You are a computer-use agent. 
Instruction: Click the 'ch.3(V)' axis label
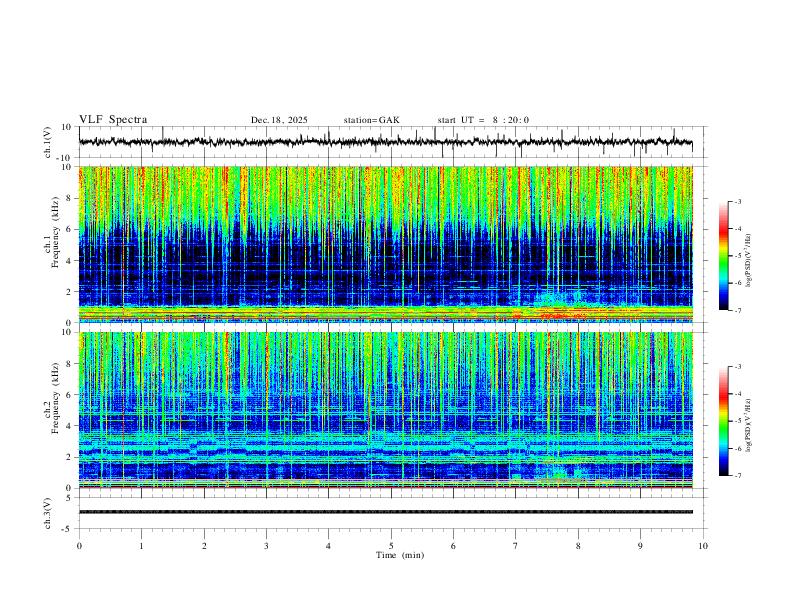tap(48, 513)
